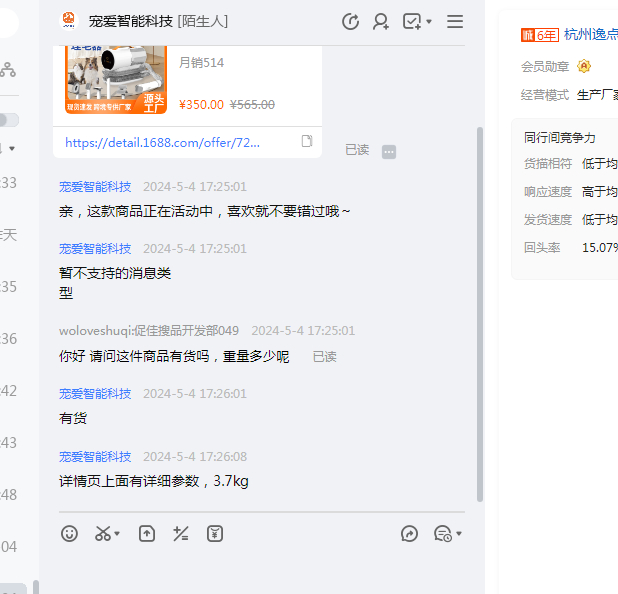
Task: Toggle the switch in left sidebar
Action: coord(9,120)
